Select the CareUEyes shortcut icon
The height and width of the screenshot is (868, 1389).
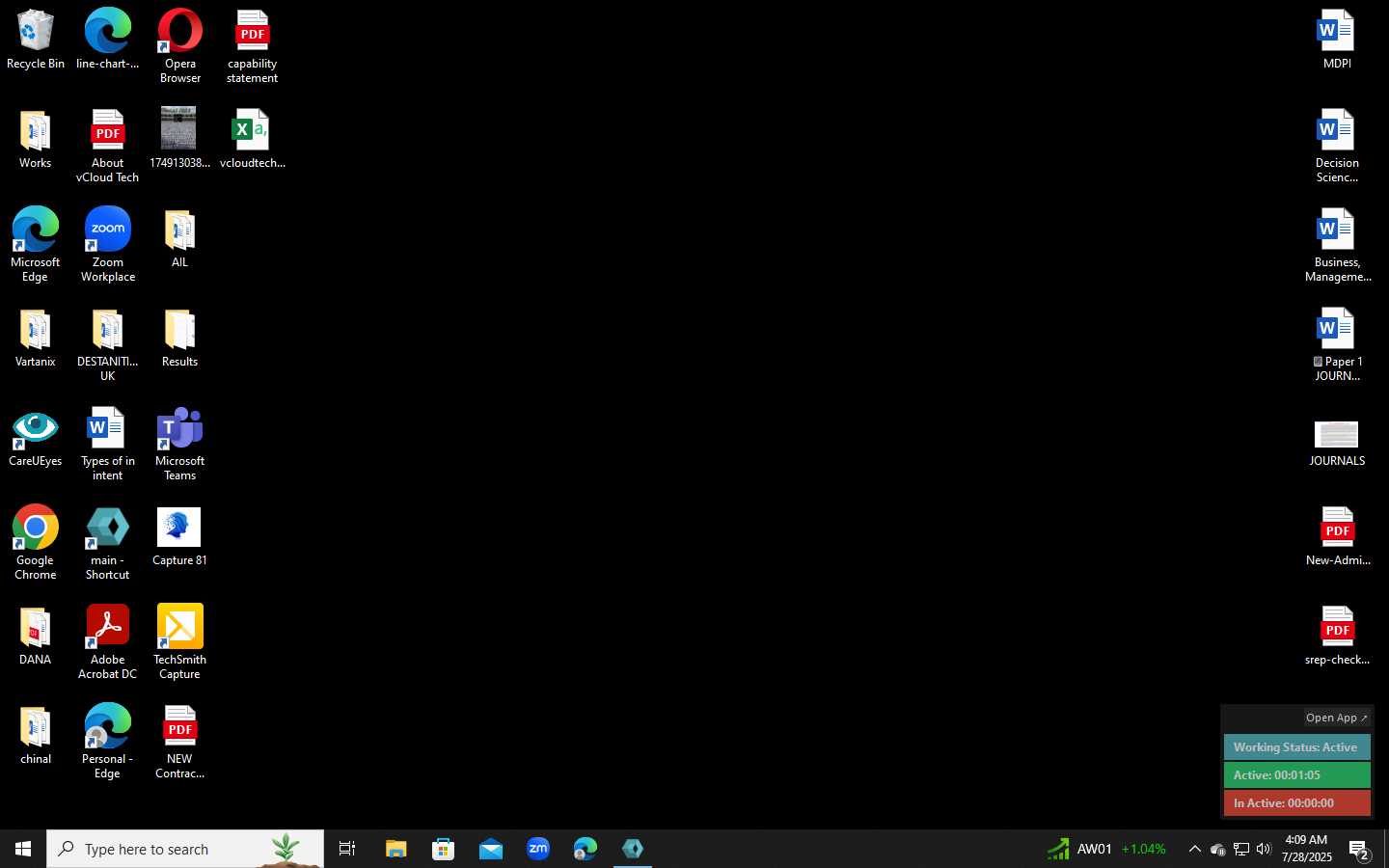point(36,439)
